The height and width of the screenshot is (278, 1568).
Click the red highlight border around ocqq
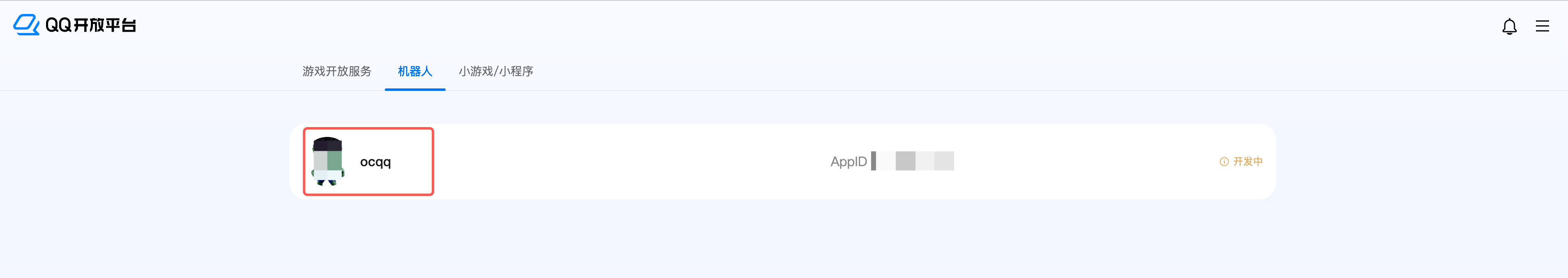[x=433, y=162]
